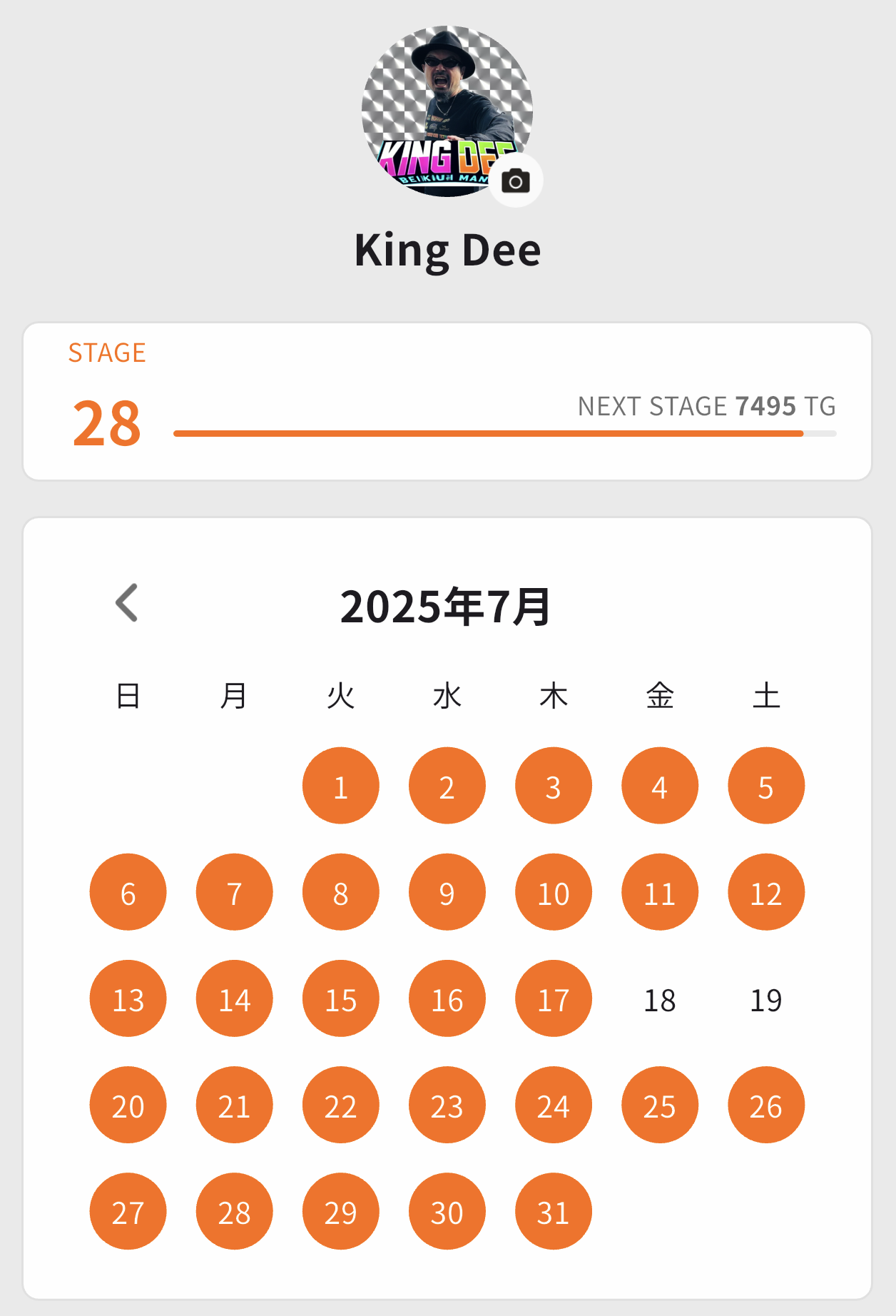
Task: Select July 31 on the calendar
Action: [x=553, y=1211]
